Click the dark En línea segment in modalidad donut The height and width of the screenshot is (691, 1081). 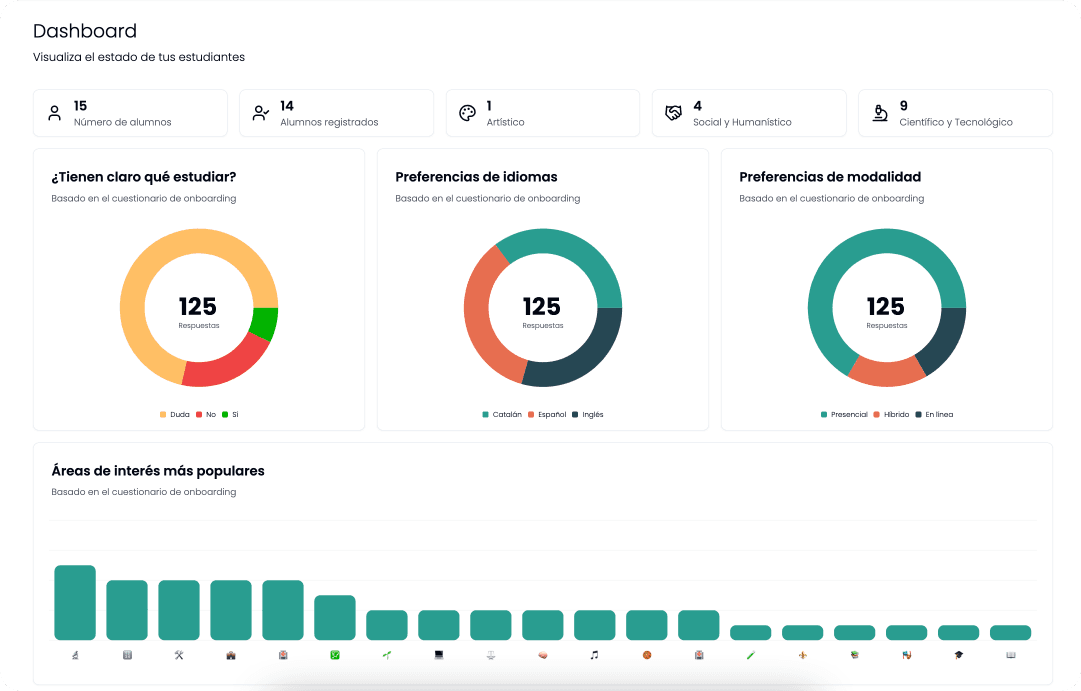click(x=946, y=341)
